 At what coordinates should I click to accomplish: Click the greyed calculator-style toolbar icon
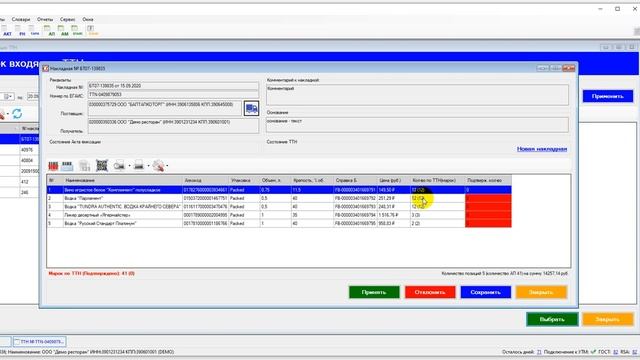[84, 166]
